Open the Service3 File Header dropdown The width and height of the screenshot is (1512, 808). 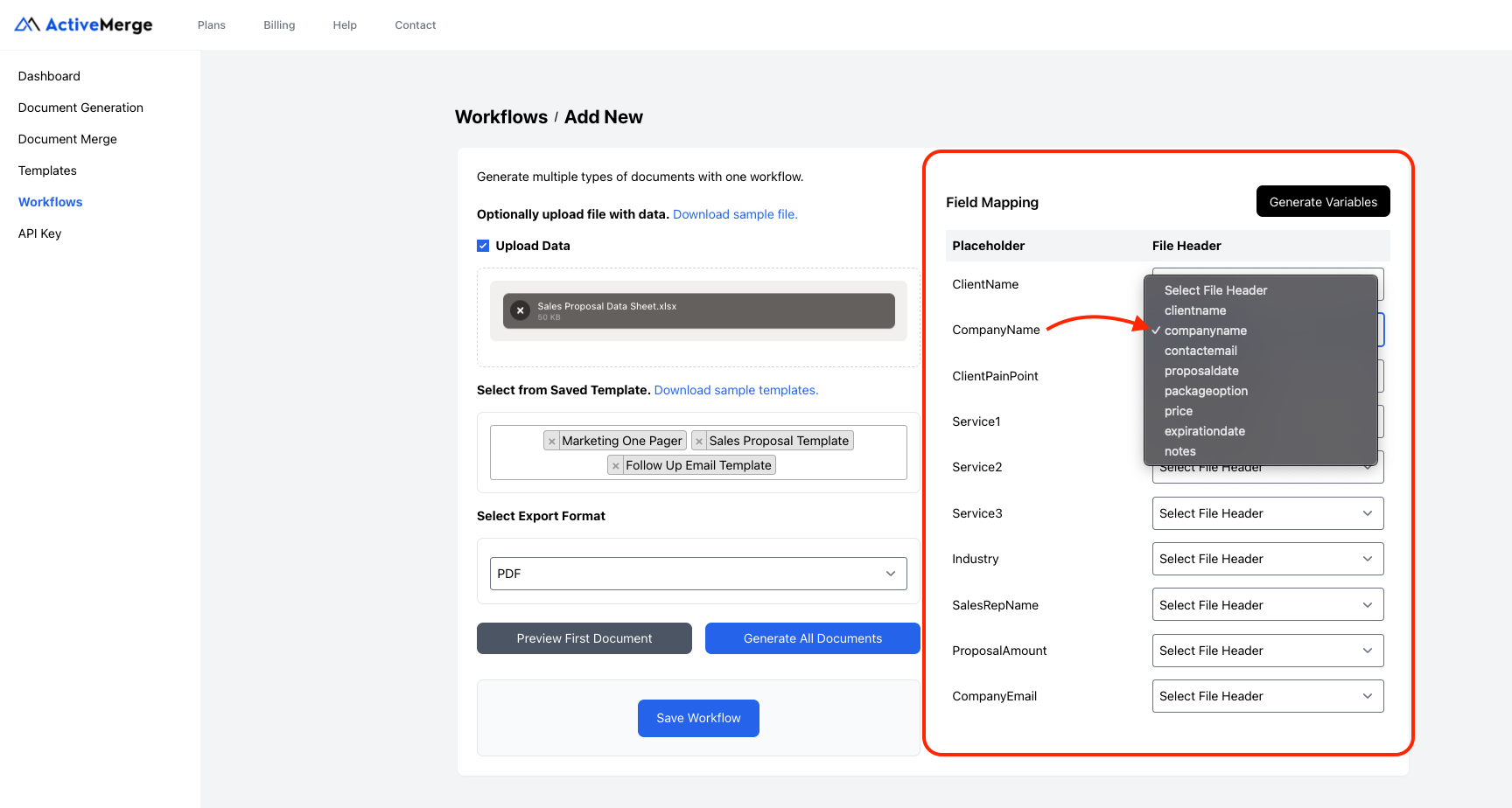tap(1266, 513)
